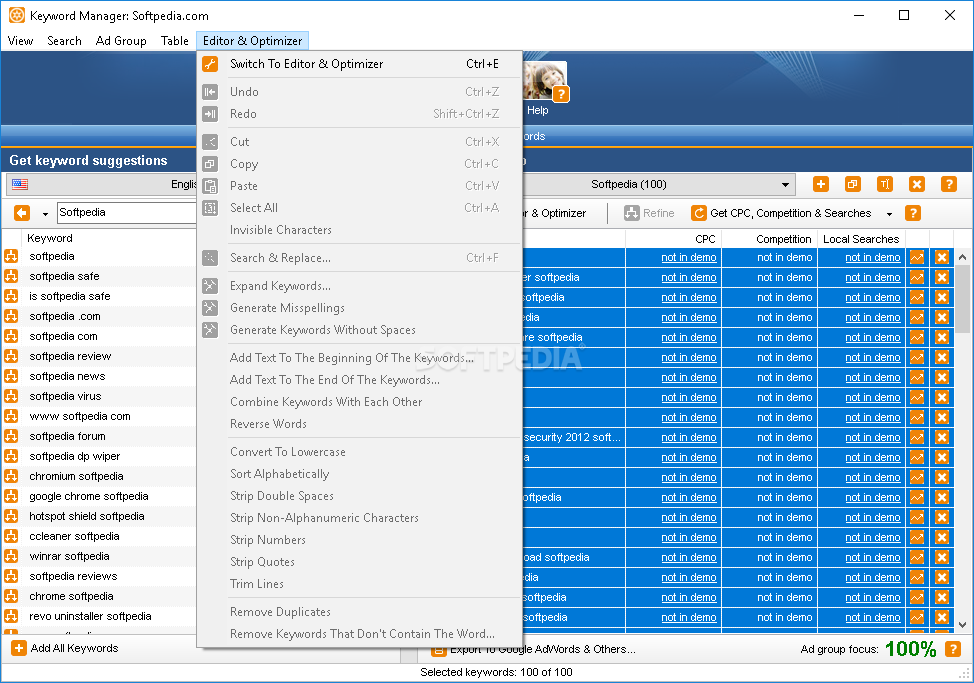Open the Search menu

point(65,41)
